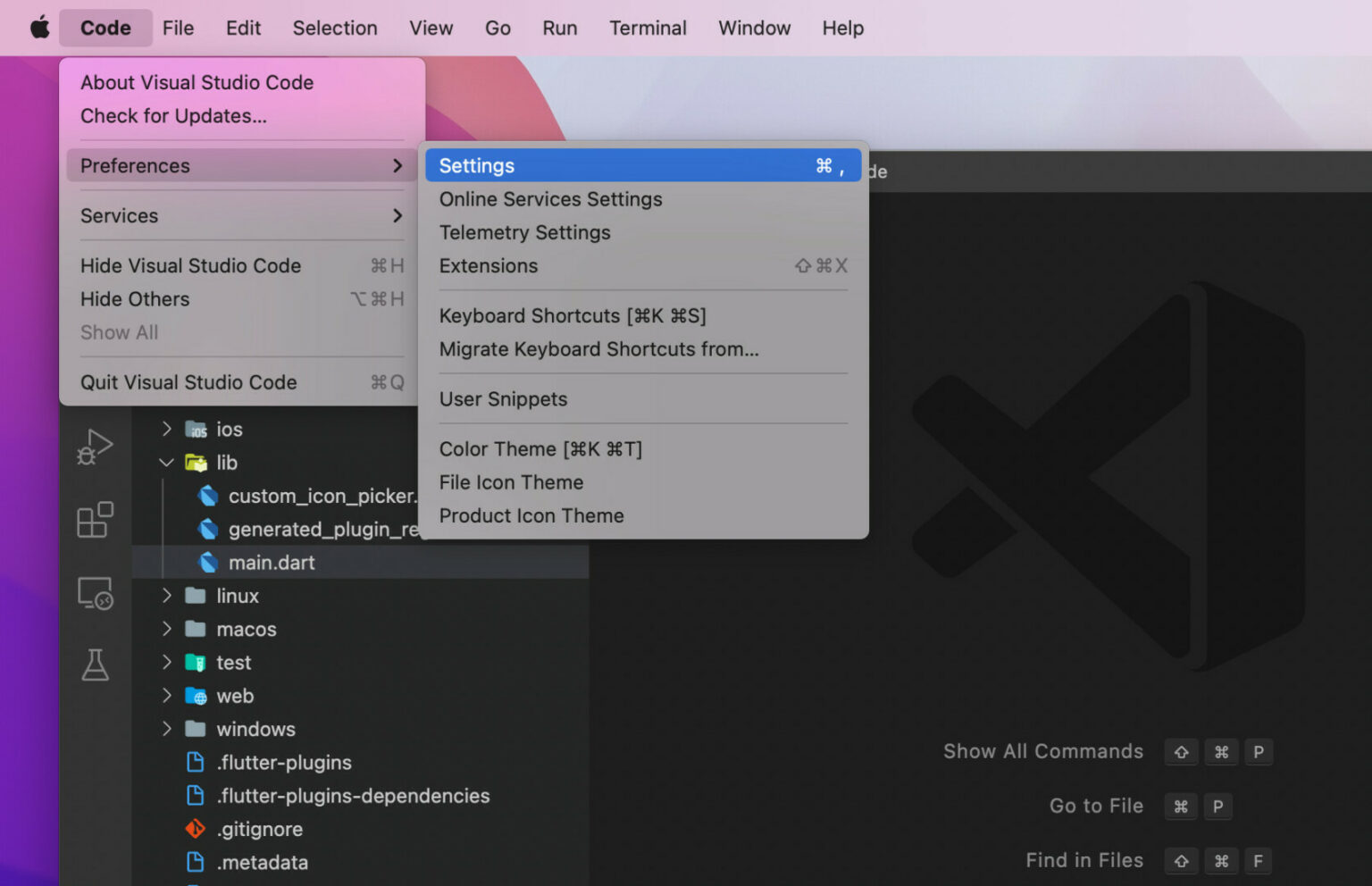Open Keyboard Shortcuts entry
1372x886 pixels.
(643, 316)
